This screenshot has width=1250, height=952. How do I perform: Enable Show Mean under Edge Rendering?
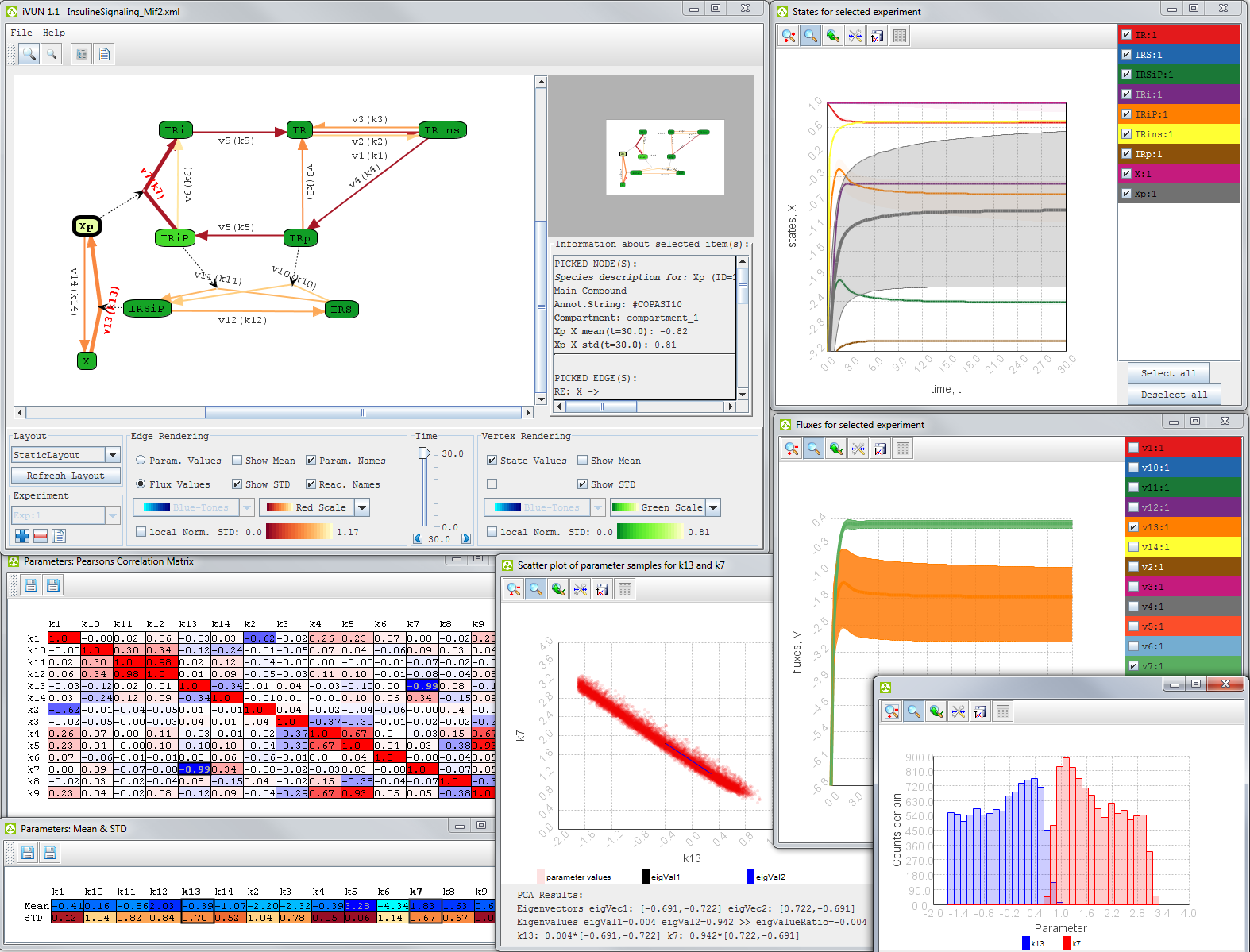point(237,461)
